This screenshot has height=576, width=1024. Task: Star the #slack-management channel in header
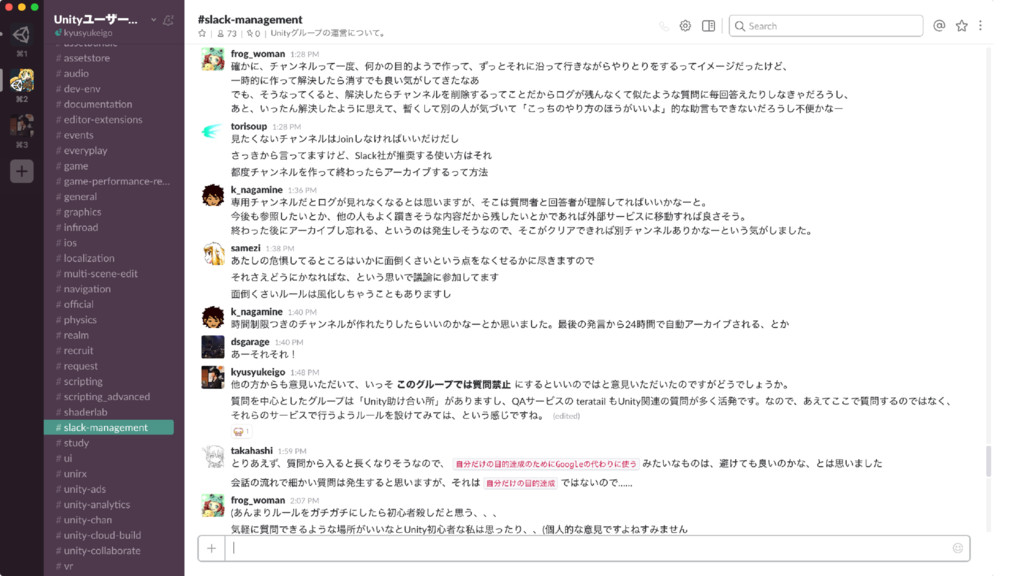tap(202, 33)
